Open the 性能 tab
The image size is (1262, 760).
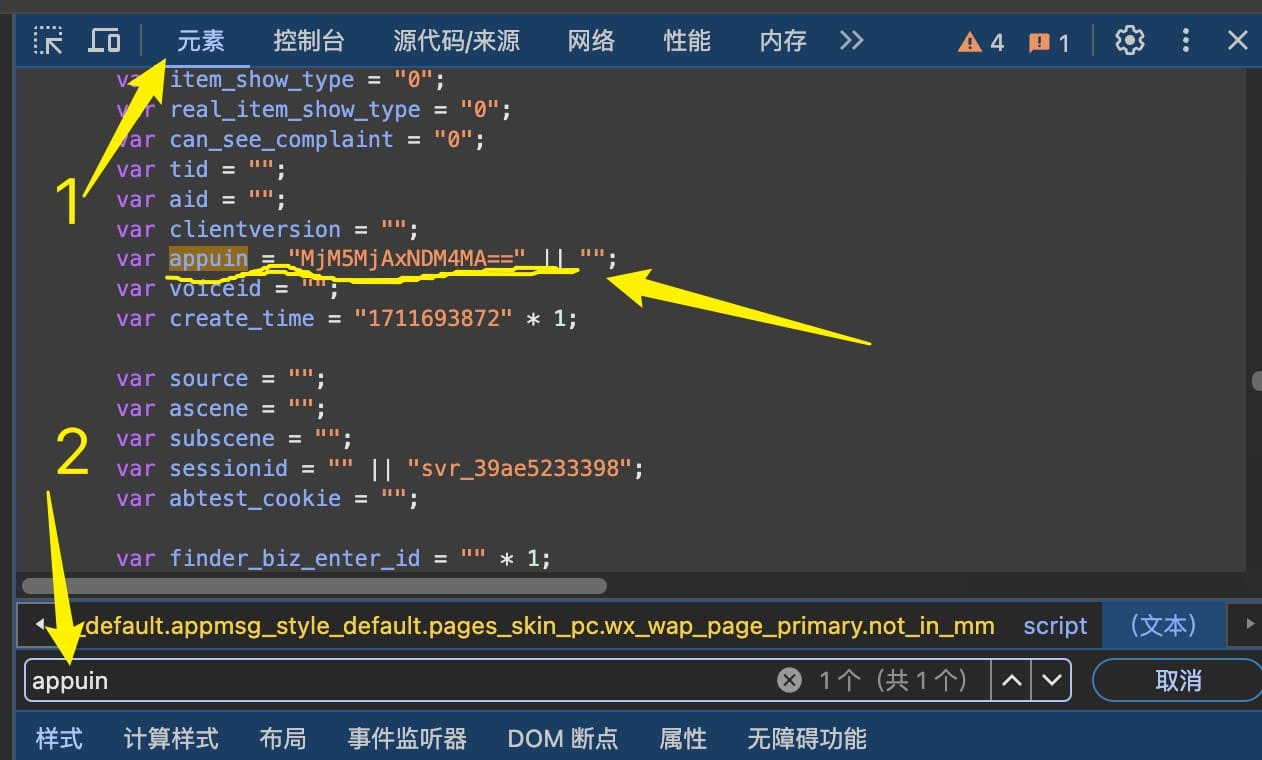pos(687,41)
